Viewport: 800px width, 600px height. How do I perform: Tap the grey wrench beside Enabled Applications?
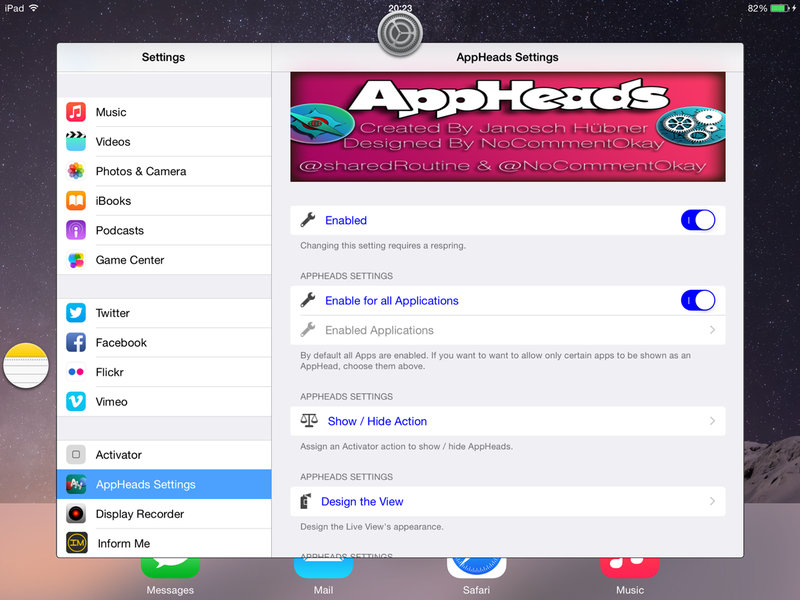pyautogui.click(x=308, y=330)
